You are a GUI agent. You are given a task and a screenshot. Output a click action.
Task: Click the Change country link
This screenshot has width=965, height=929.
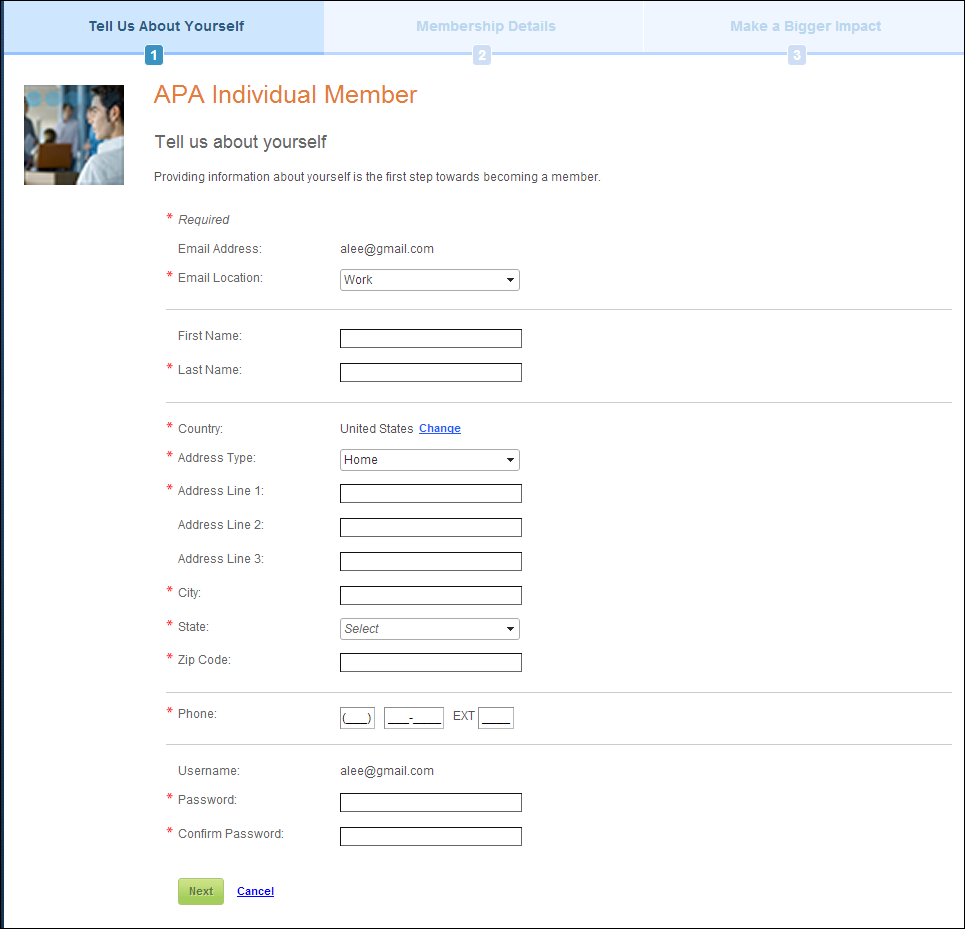tap(440, 428)
